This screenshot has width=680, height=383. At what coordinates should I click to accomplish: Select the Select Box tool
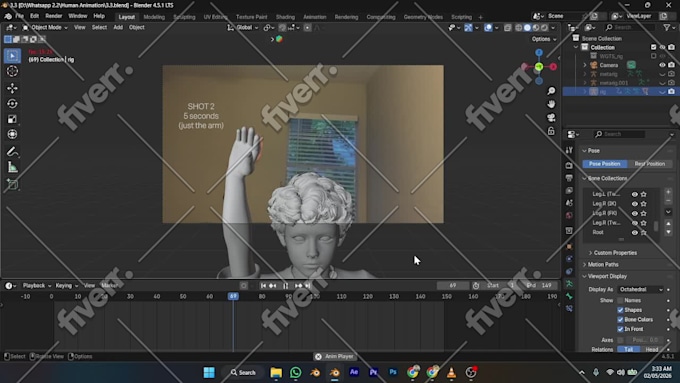12,56
